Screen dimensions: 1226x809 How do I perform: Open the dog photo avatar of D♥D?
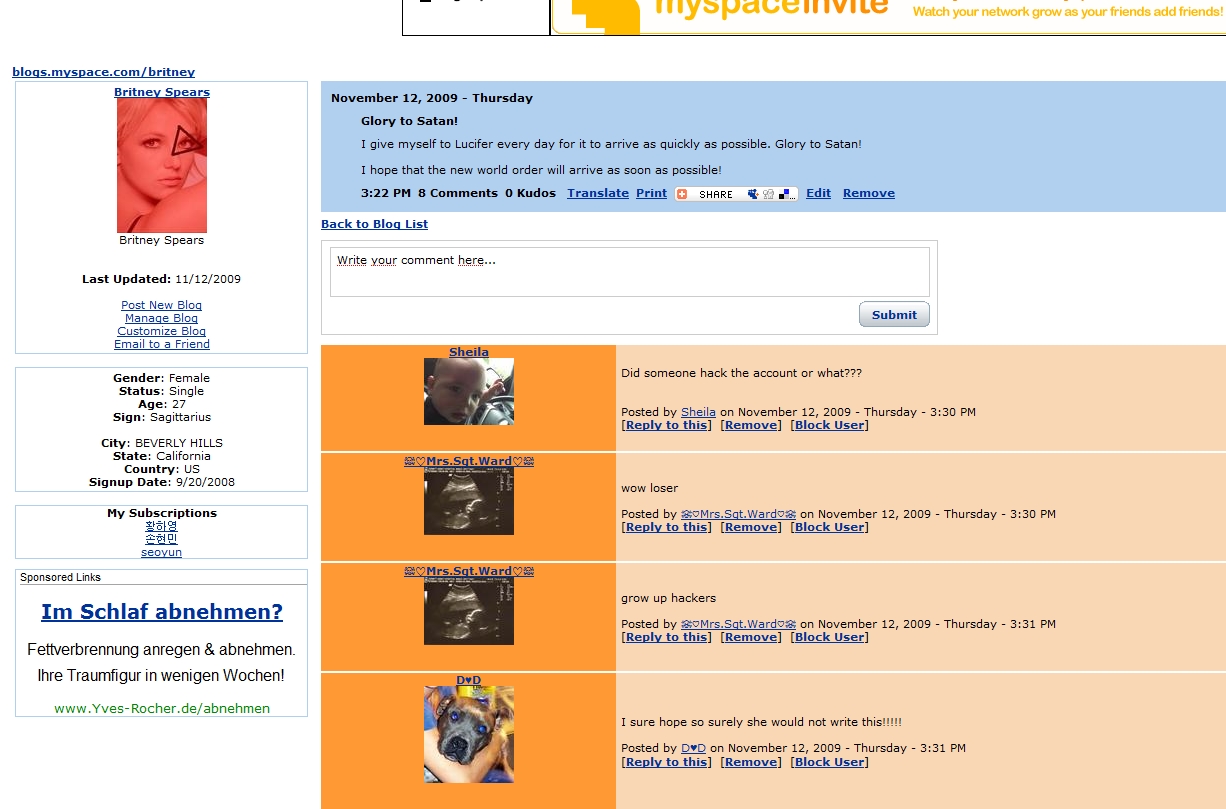point(469,734)
